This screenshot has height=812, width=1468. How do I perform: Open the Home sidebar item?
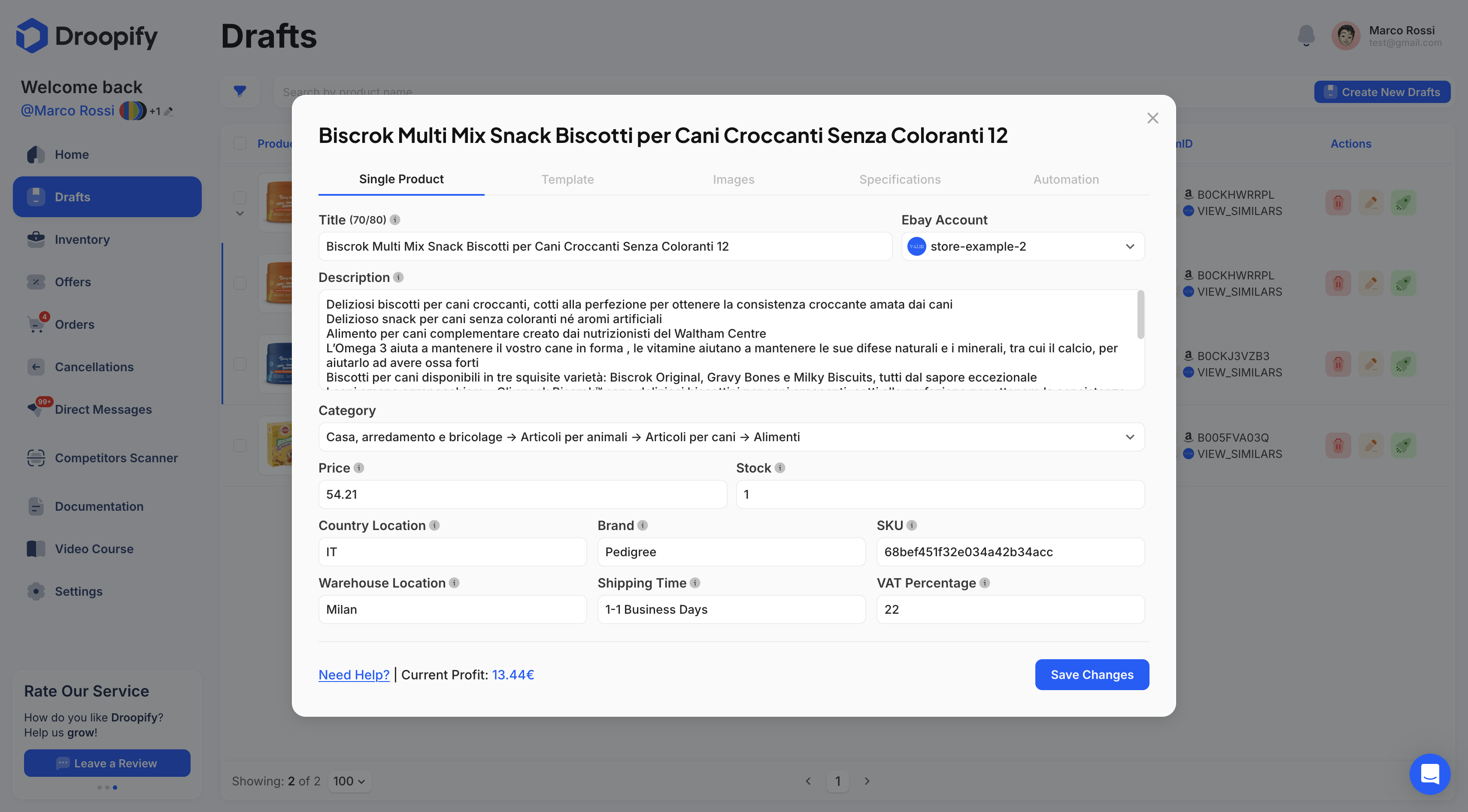[107, 155]
